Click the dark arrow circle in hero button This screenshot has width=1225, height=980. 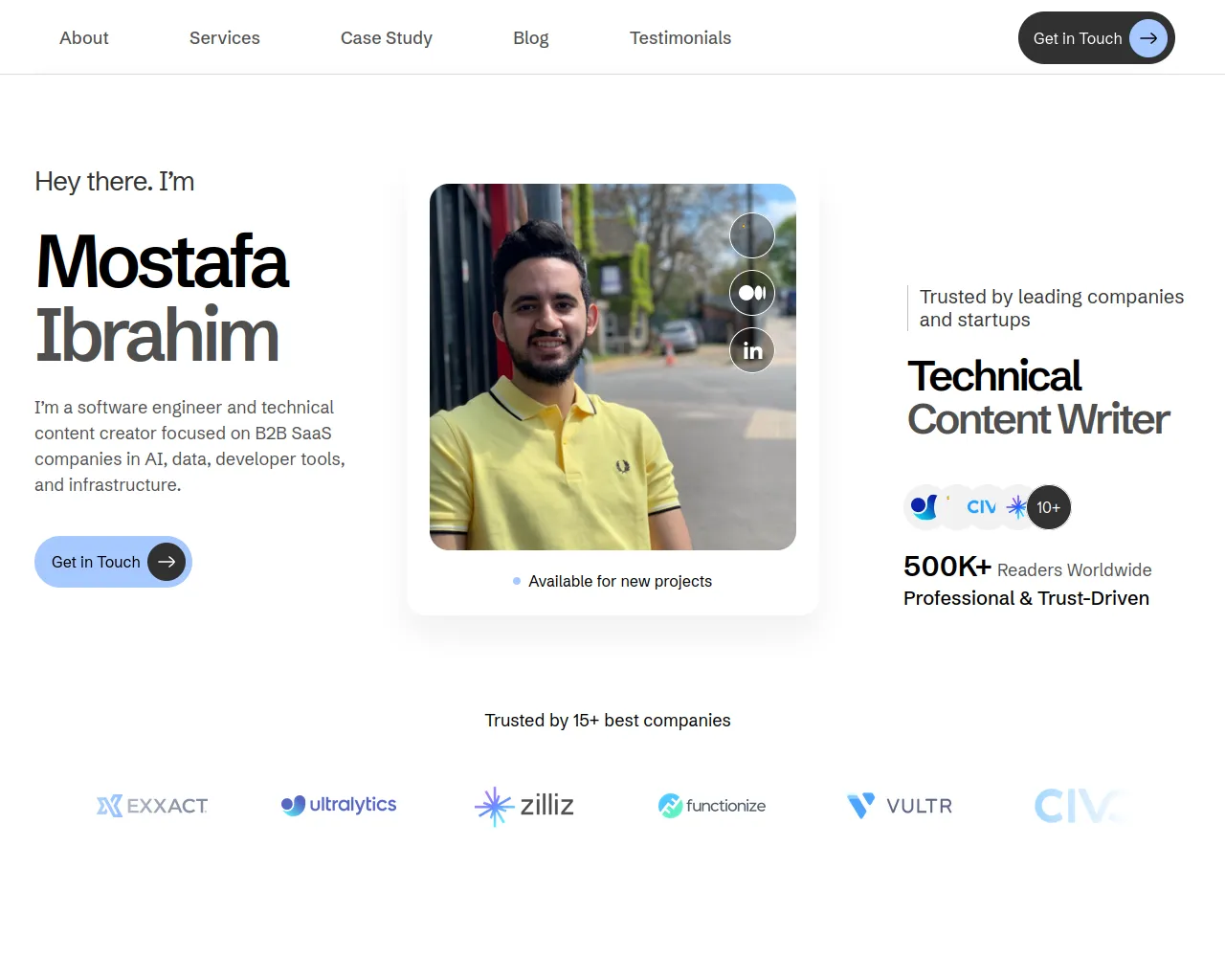coord(167,562)
